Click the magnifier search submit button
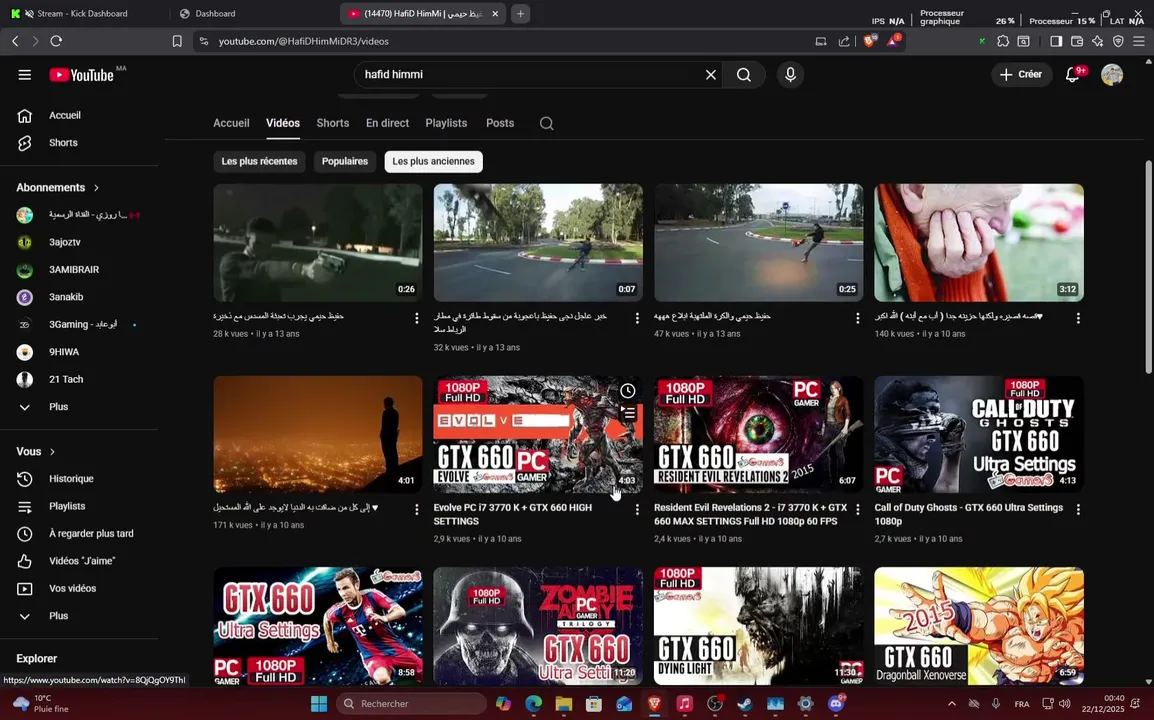Viewport: 1154px width, 720px height. pos(744,74)
